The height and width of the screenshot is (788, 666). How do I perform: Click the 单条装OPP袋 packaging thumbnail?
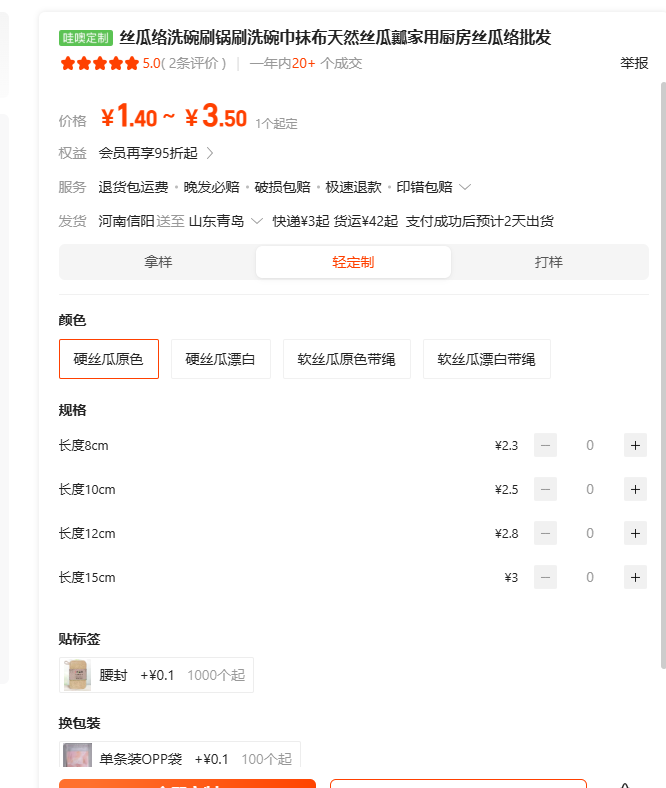pos(77,758)
